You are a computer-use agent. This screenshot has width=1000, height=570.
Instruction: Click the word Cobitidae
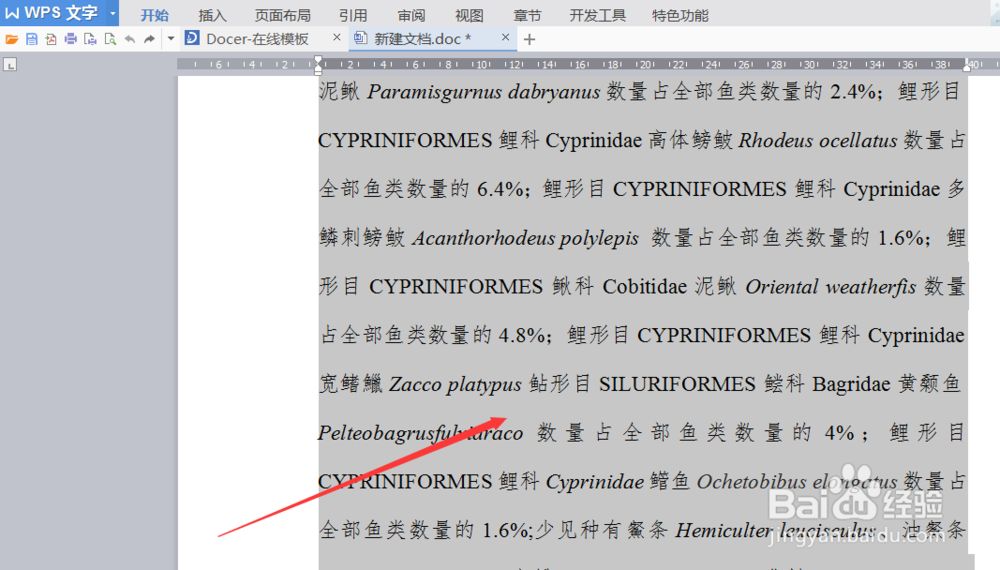645,287
